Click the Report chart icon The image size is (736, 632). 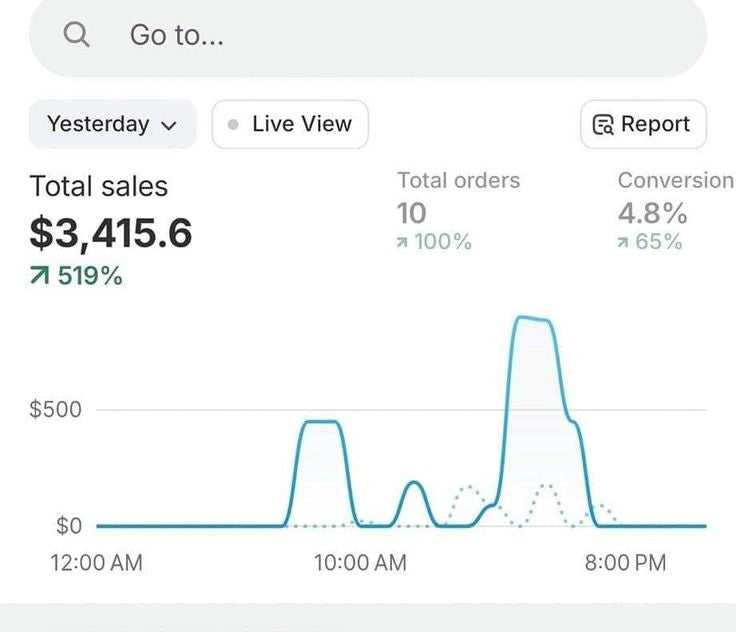coord(603,125)
